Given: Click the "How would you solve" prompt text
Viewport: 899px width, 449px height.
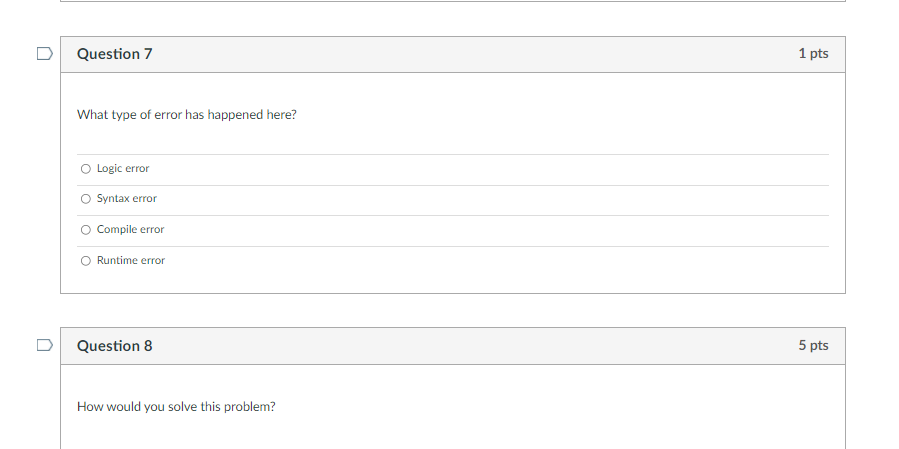Looking at the screenshot, I should coord(175,407).
